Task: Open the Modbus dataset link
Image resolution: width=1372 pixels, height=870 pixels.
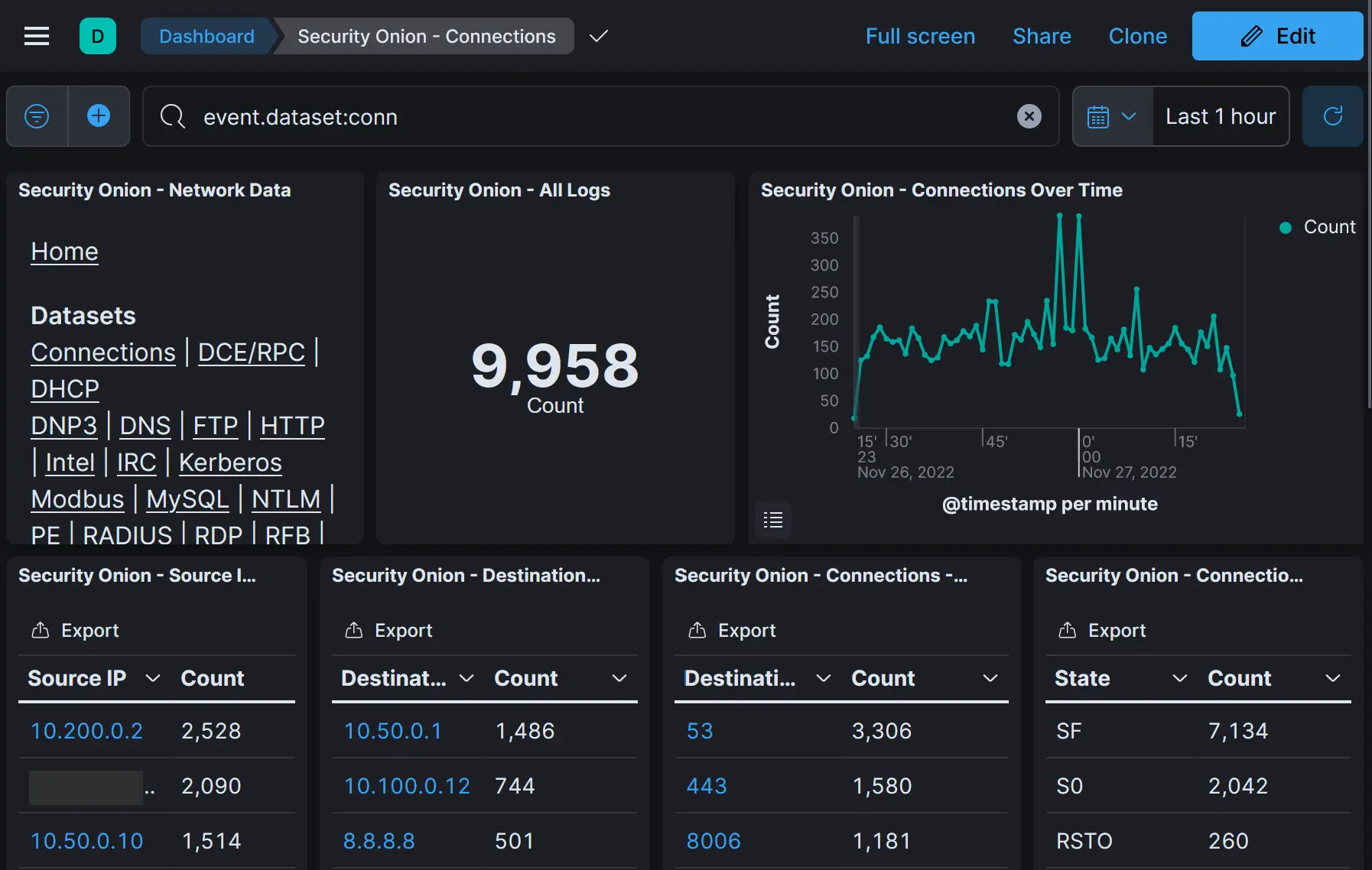Action: (77, 498)
